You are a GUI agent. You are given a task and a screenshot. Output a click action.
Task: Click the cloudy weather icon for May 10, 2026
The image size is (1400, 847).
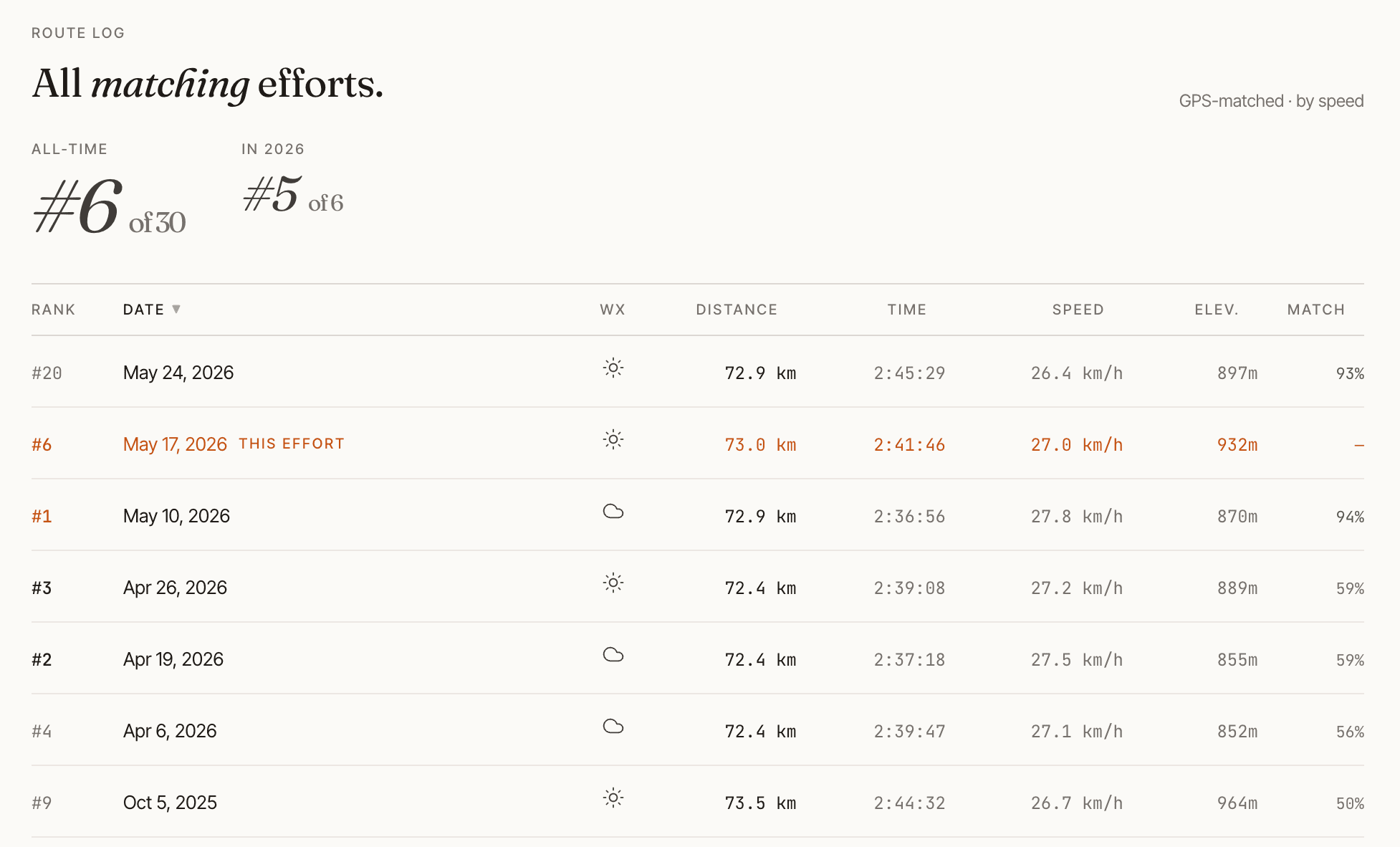pos(613,512)
